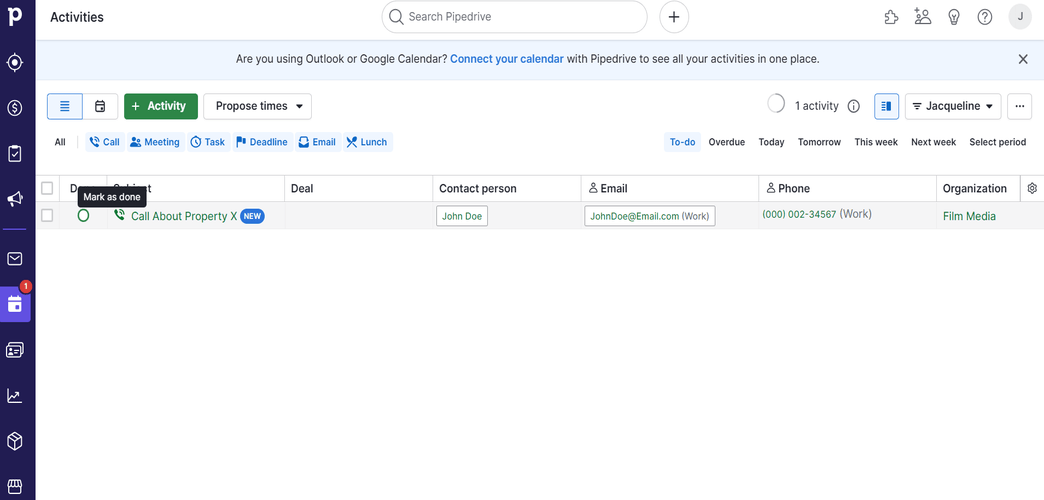Viewport: 1044px width, 500px height.
Task: Click the Connect your calendar link
Action: 507,59
